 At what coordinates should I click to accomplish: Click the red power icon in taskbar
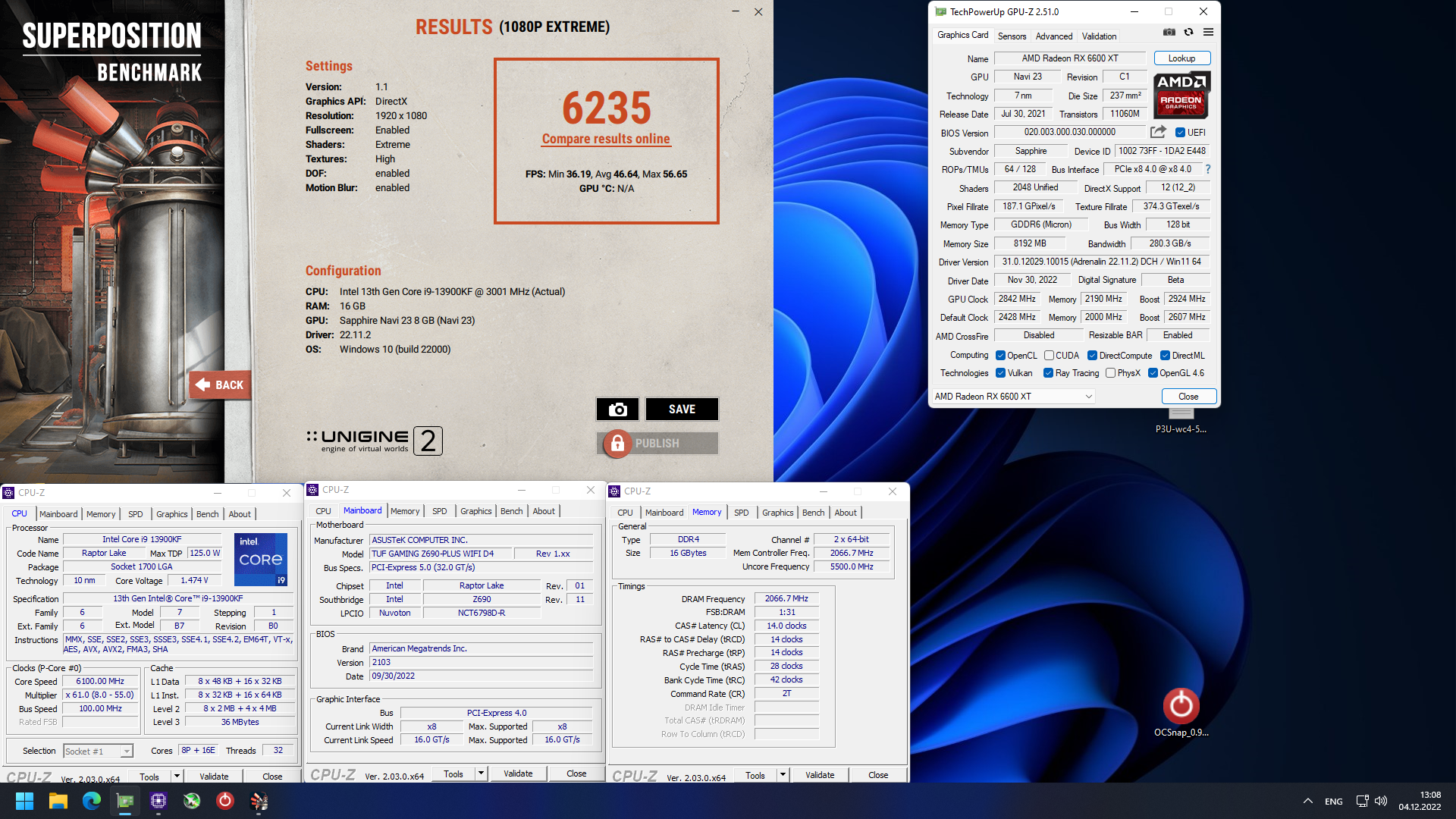tap(224, 801)
